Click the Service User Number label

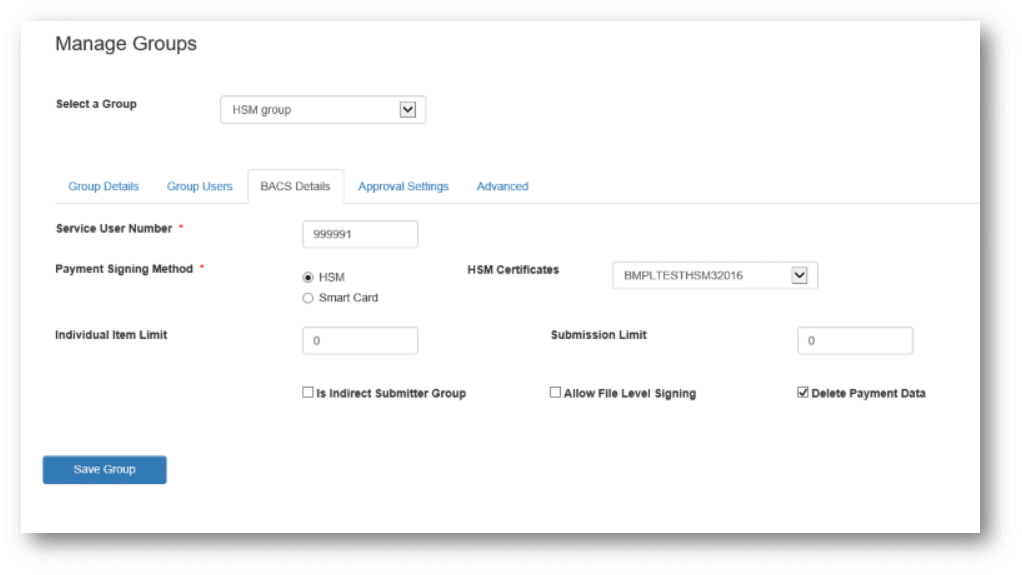coord(114,229)
